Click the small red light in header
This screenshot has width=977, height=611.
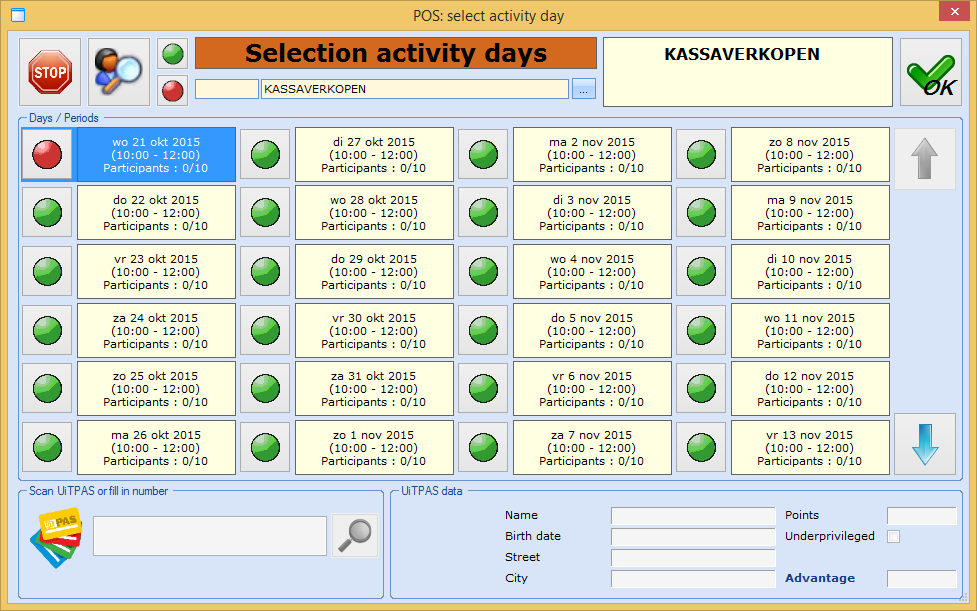coord(173,91)
